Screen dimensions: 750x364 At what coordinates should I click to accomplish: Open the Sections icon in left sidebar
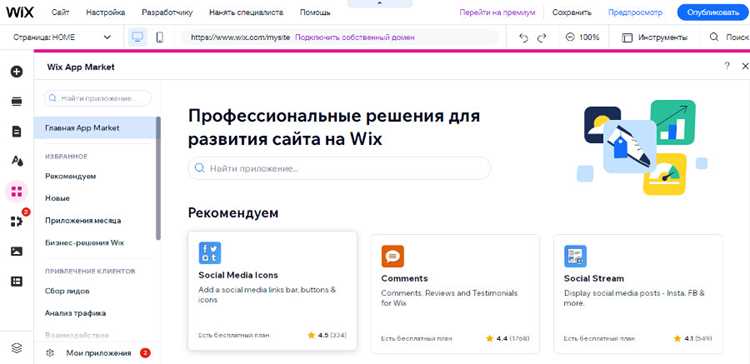pyautogui.click(x=17, y=101)
